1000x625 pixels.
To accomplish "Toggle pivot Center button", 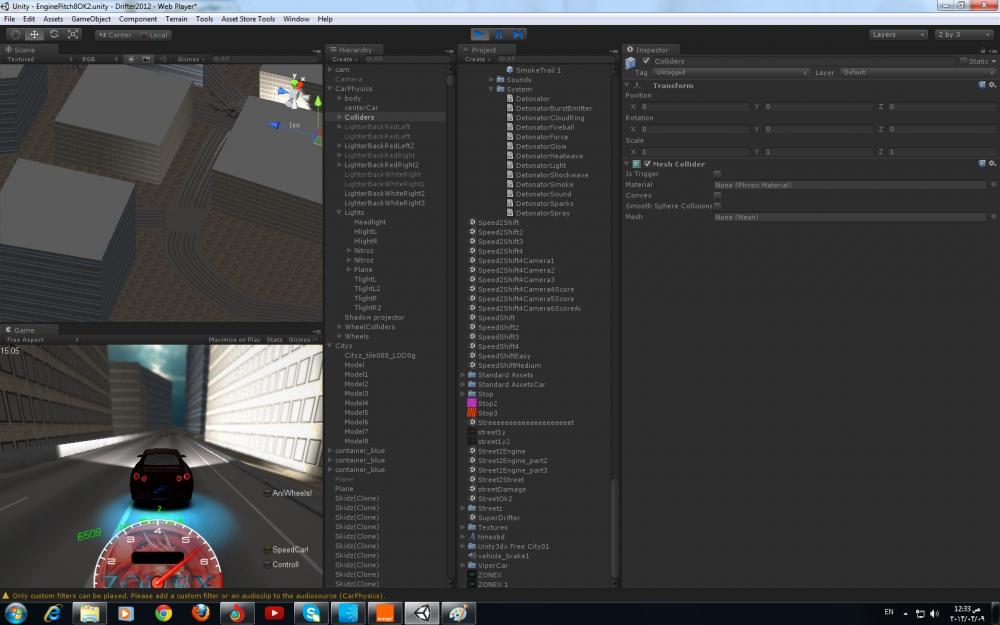I will 115,35.
